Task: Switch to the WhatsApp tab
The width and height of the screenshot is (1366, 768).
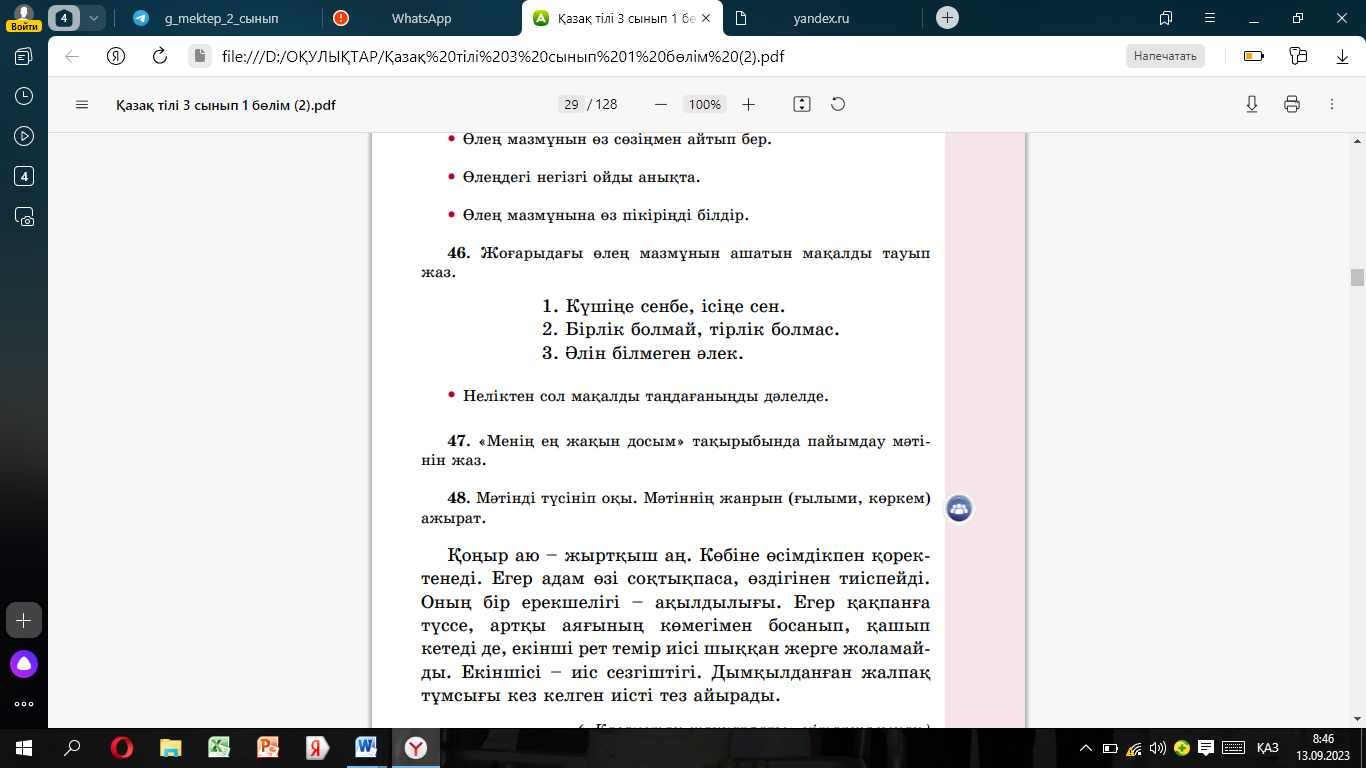Action: point(420,18)
